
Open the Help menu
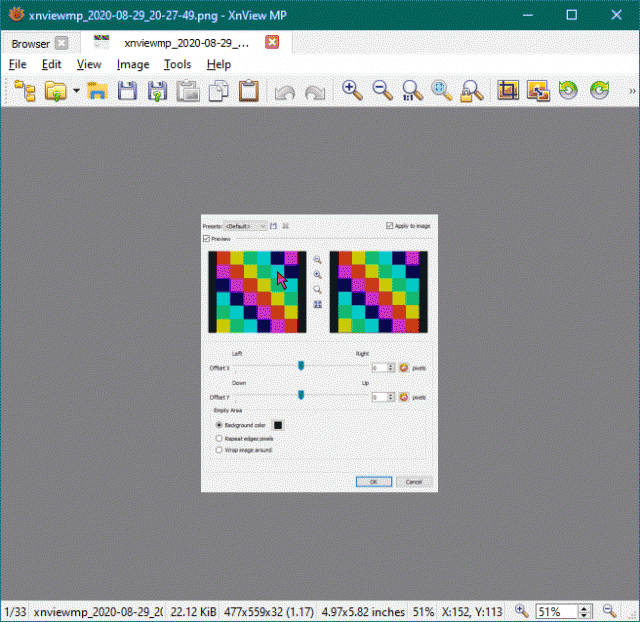(219, 64)
